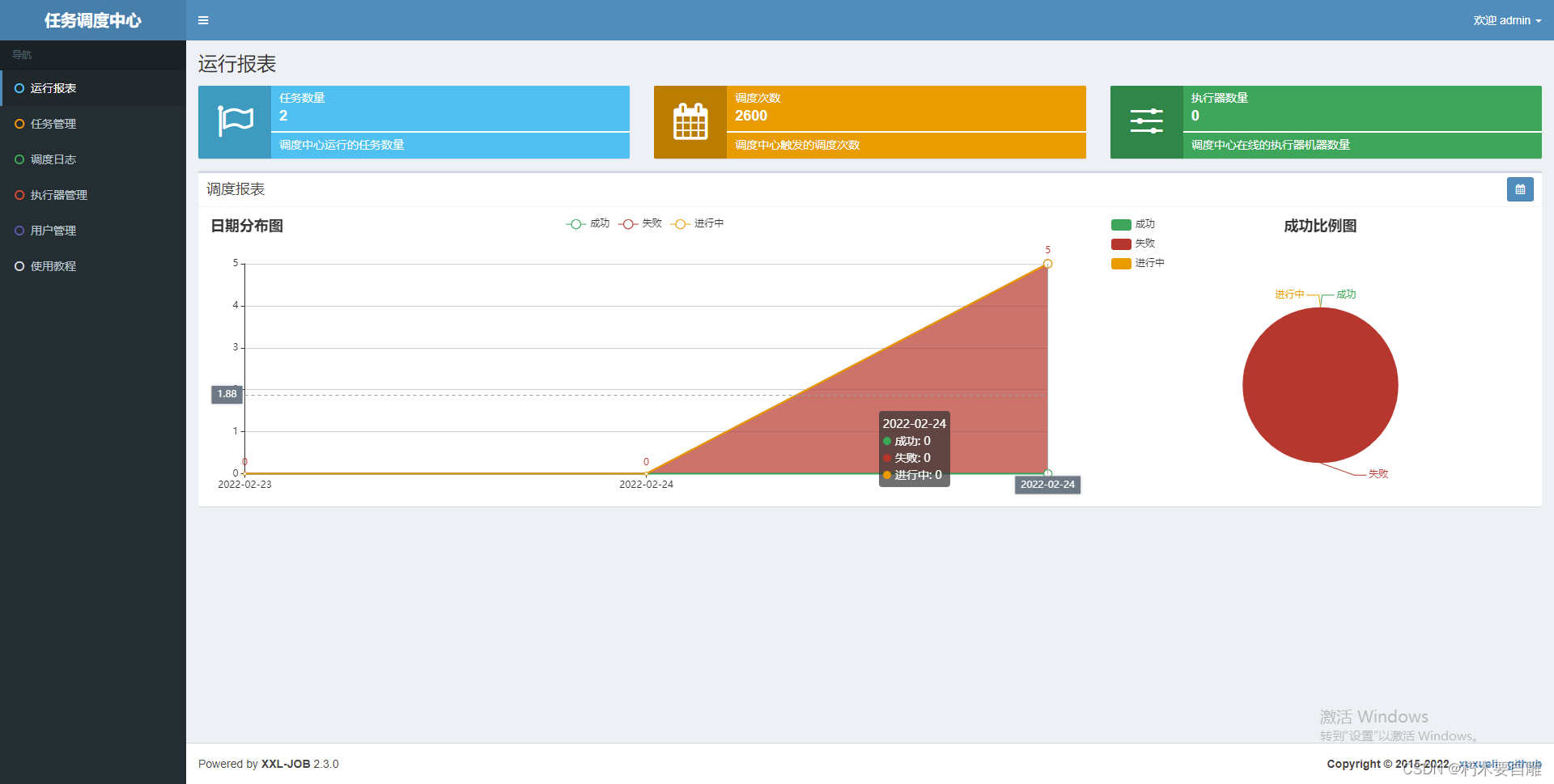
Task: Click the 任务调度中心 logo title
Action: [x=93, y=20]
